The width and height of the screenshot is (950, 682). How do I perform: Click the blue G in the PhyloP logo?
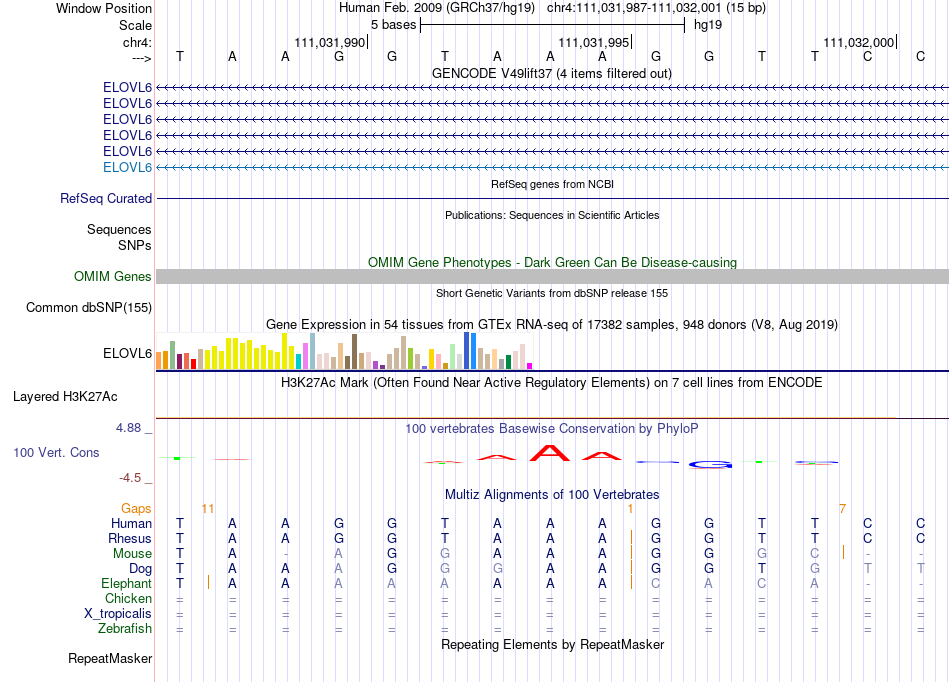710,465
